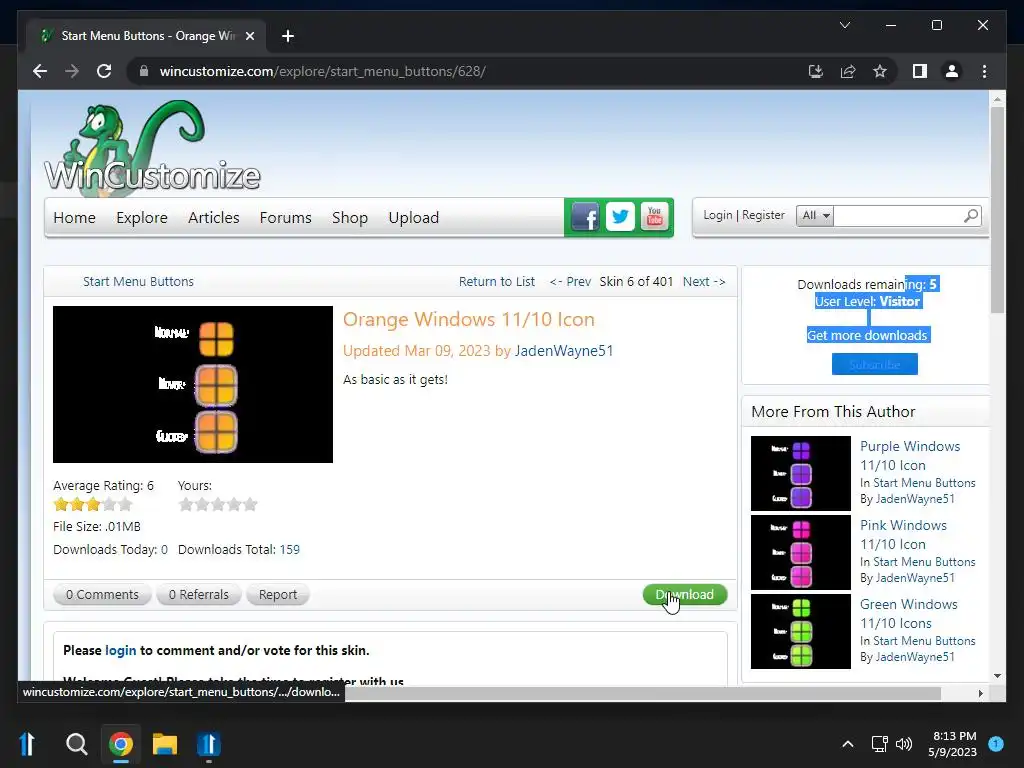This screenshot has height=768, width=1024.
Task: Open the Start button on the taskbar
Action: [27, 743]
